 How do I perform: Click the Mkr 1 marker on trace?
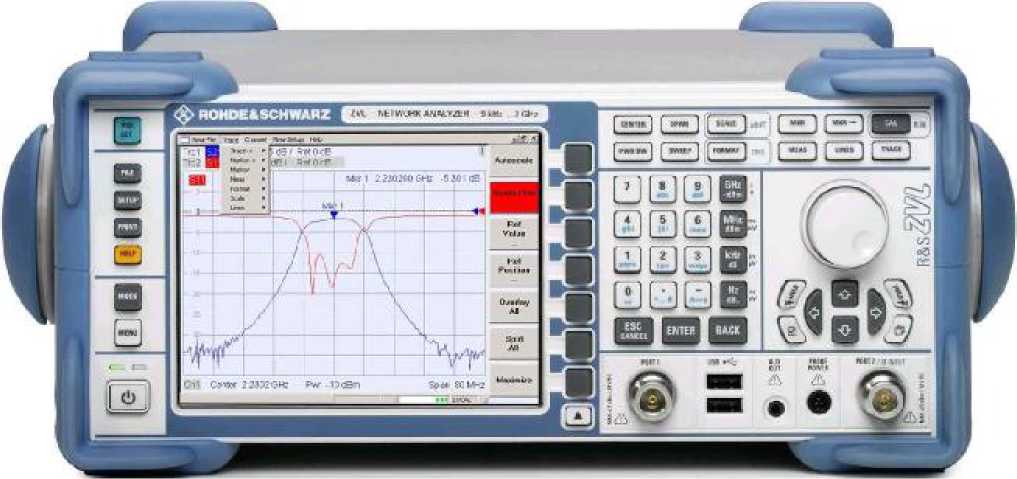(333, 212)
